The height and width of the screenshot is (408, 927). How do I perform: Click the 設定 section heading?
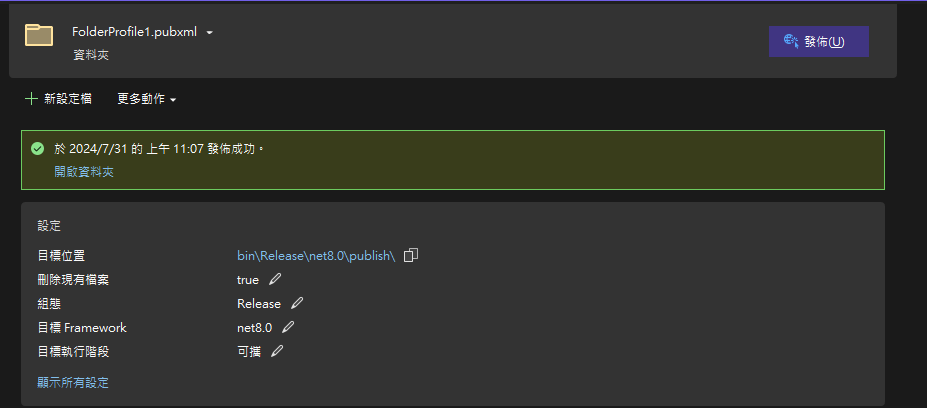click(49, 226)
